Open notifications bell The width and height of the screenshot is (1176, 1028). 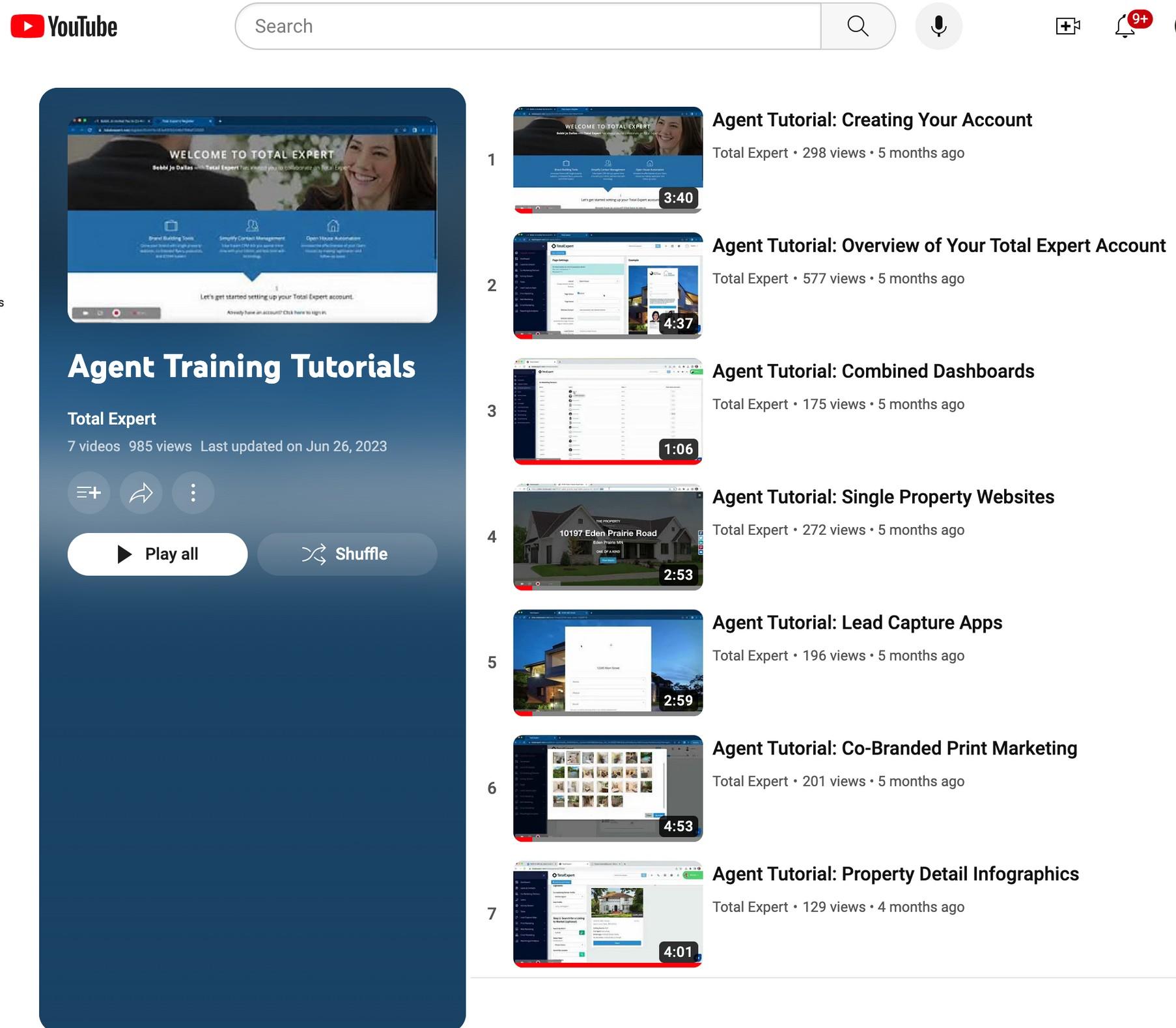click(1125, 27)
